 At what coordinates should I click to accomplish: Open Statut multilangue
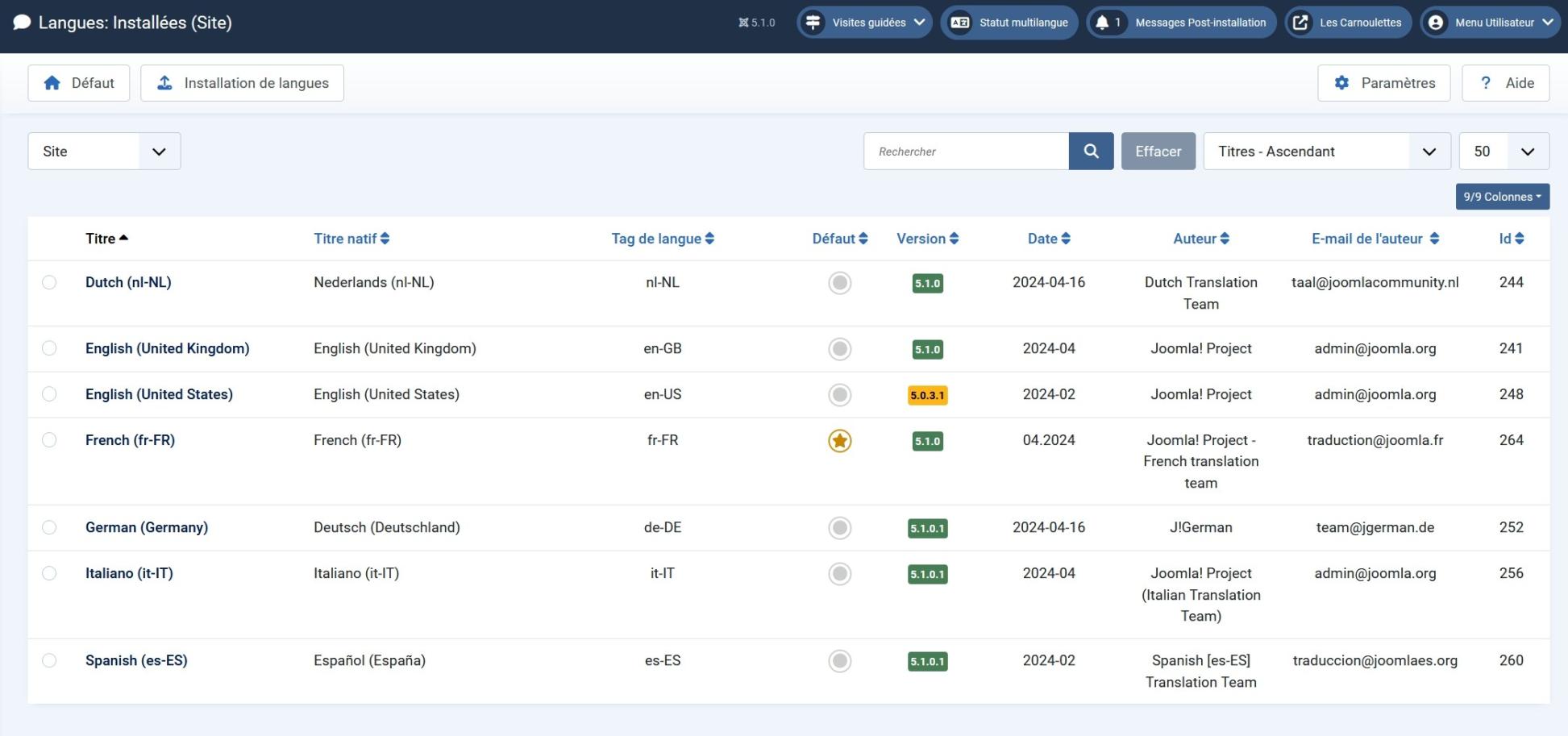point(1009,23)
